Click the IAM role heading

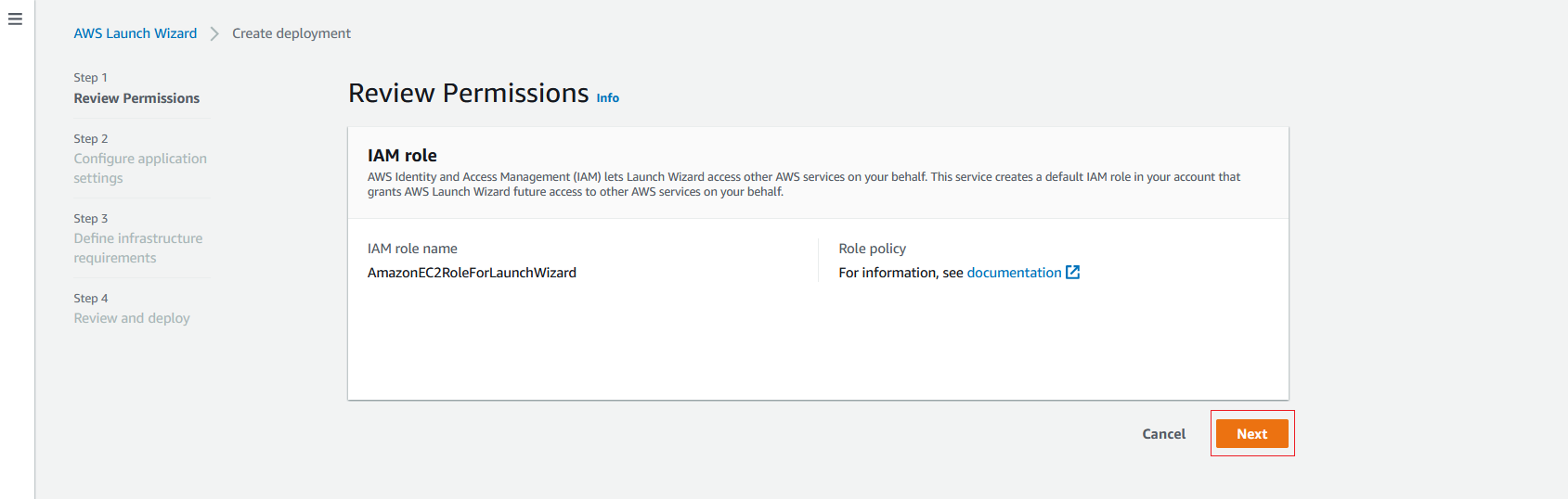pyautogui.click(x=402, y=156)
